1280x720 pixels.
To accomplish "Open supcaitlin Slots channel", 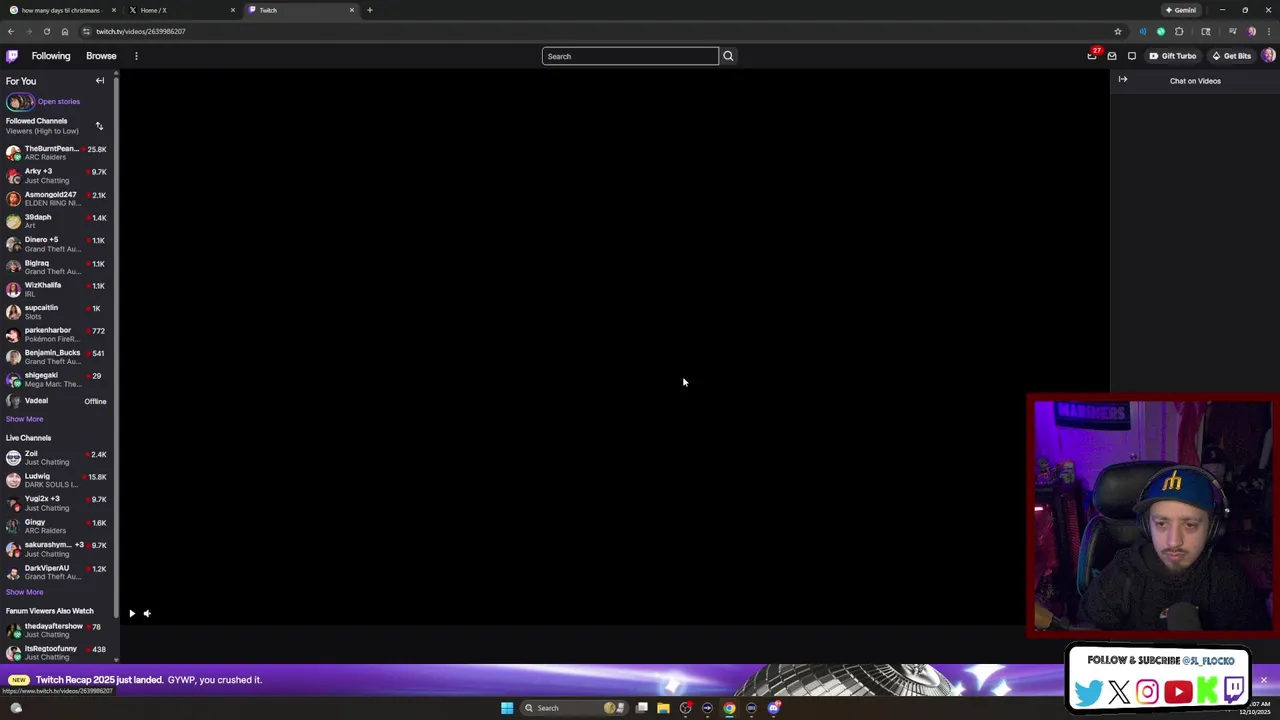I will point(57,312).
